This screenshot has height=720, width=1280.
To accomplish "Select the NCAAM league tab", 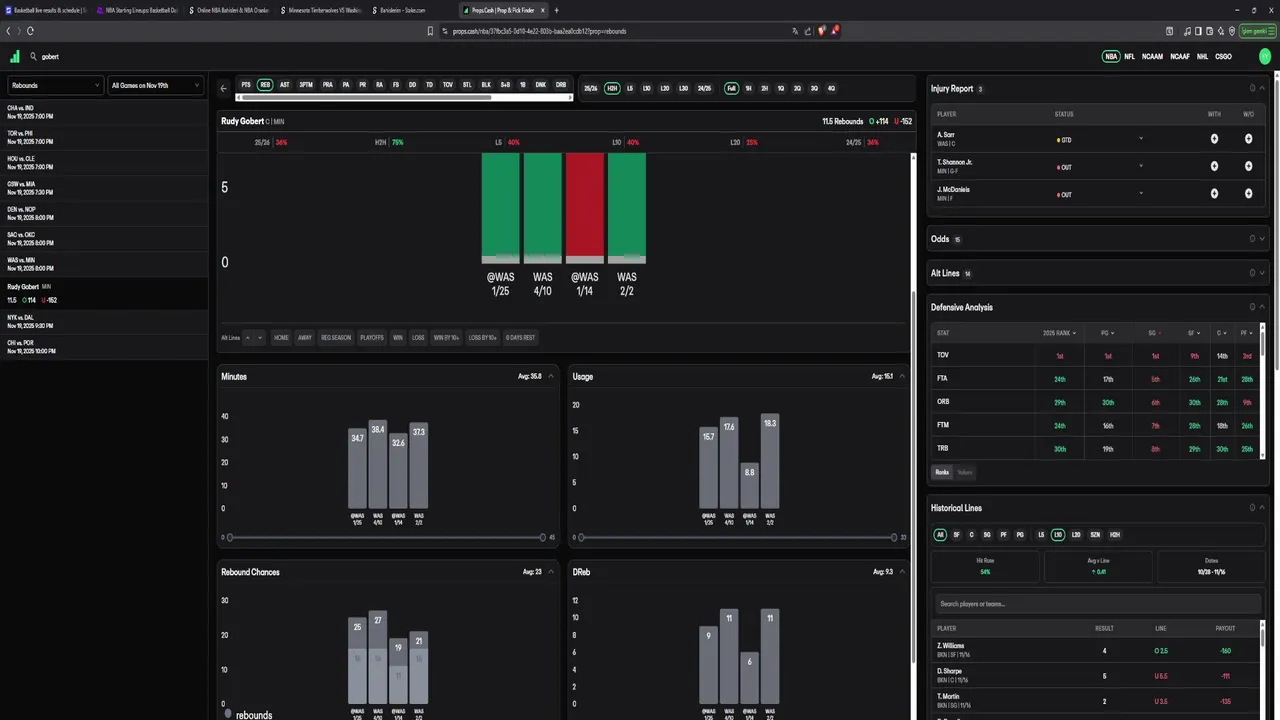I will point(1152,57).
